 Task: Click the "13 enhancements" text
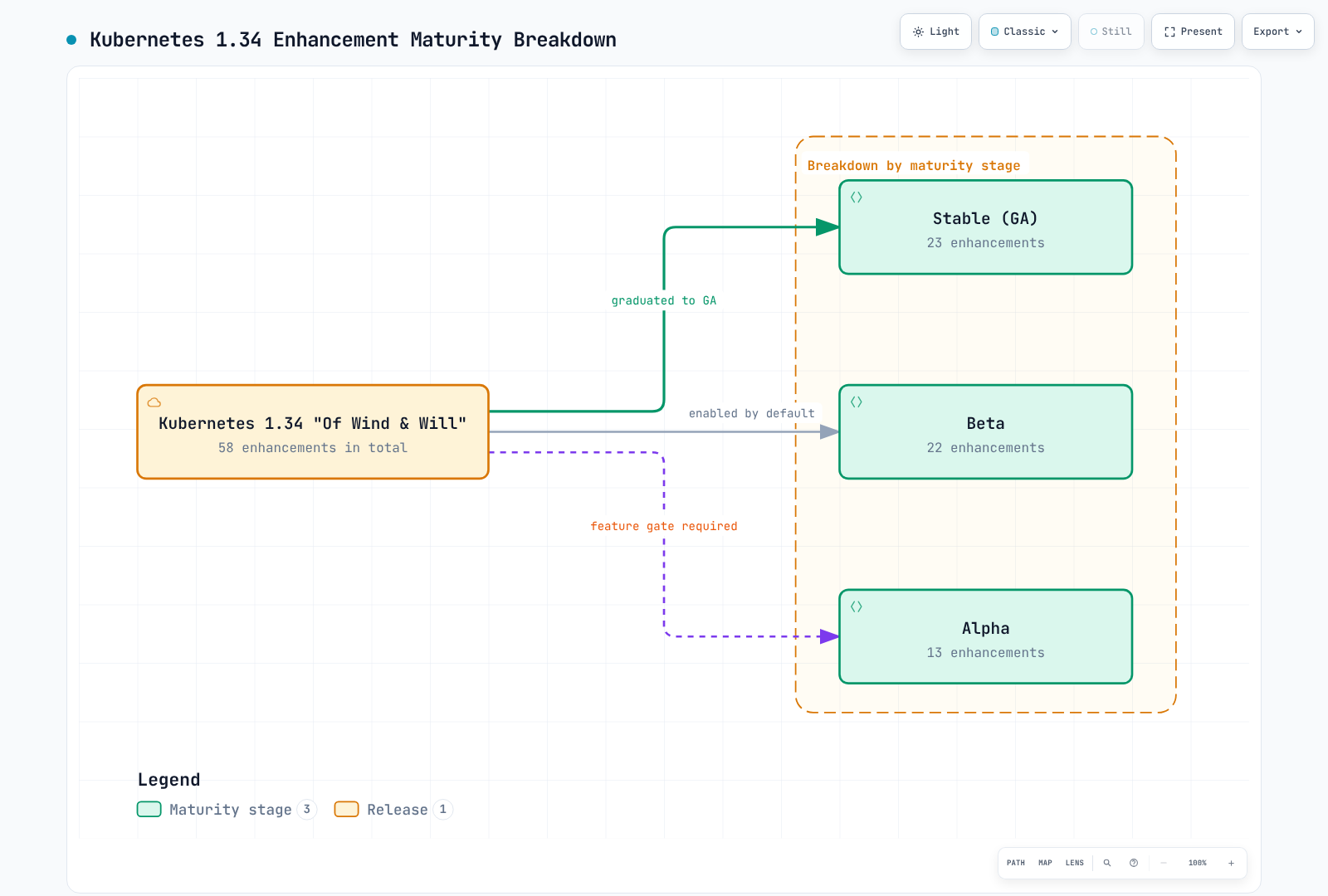point(985,652)
